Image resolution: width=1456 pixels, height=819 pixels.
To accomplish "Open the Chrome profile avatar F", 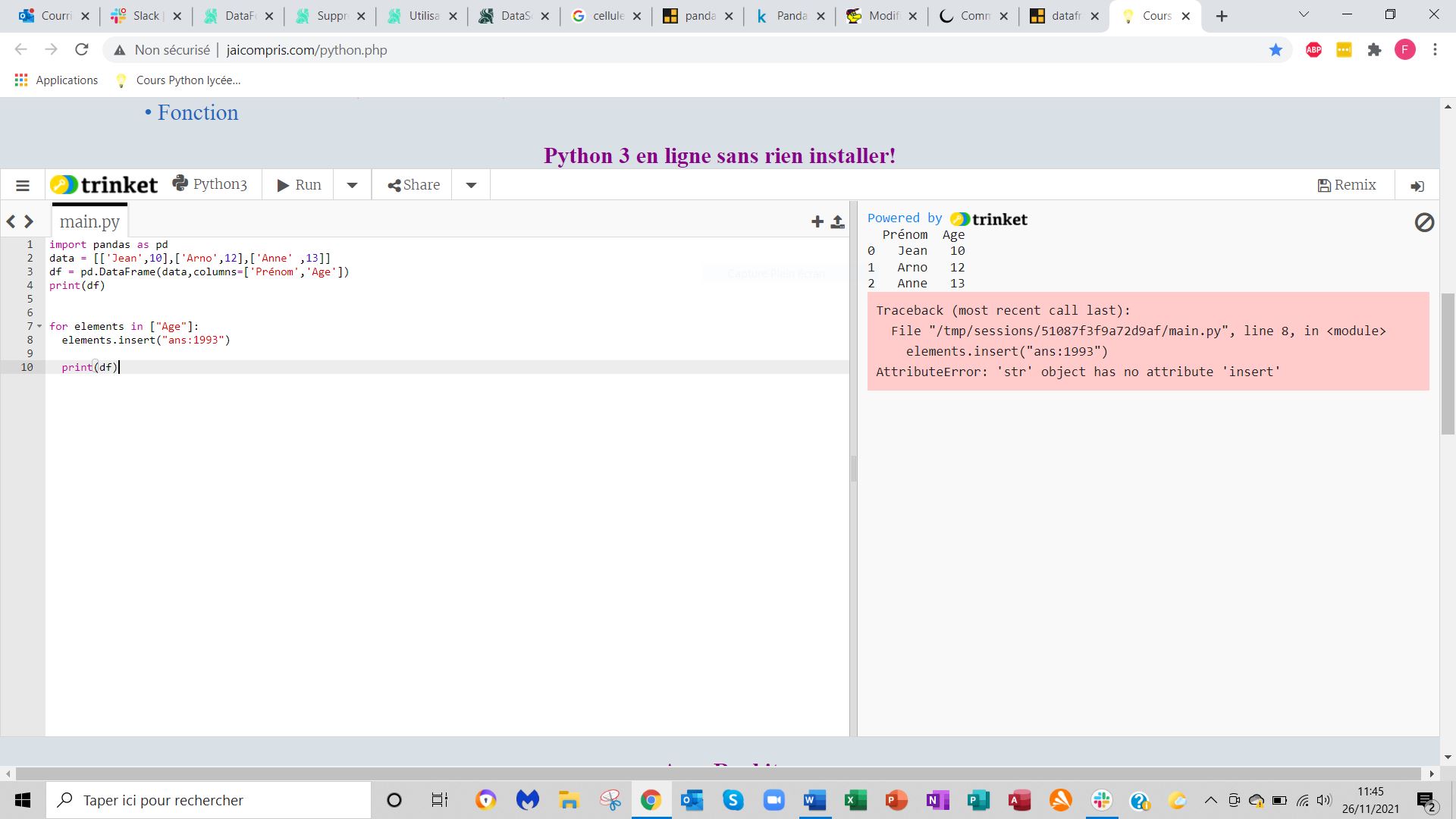I will tap(1405, 50).
